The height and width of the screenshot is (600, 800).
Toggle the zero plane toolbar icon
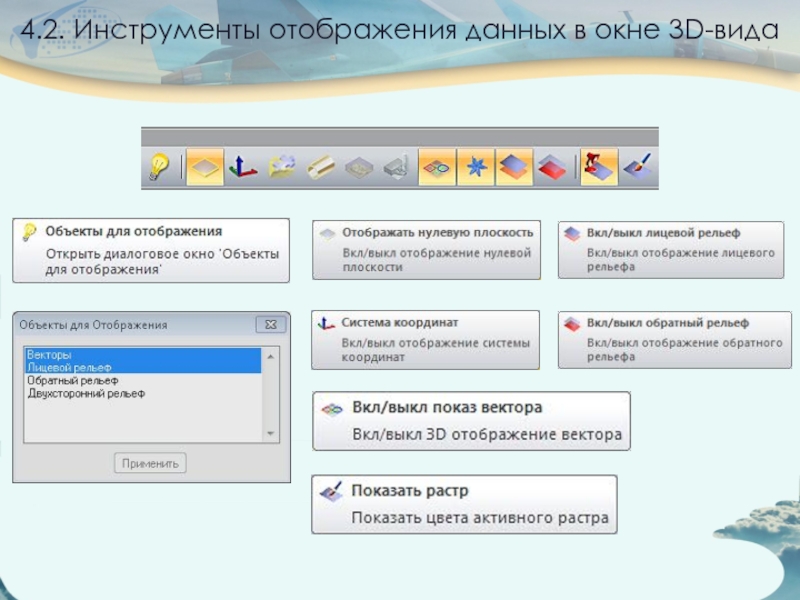pos(205,167)
